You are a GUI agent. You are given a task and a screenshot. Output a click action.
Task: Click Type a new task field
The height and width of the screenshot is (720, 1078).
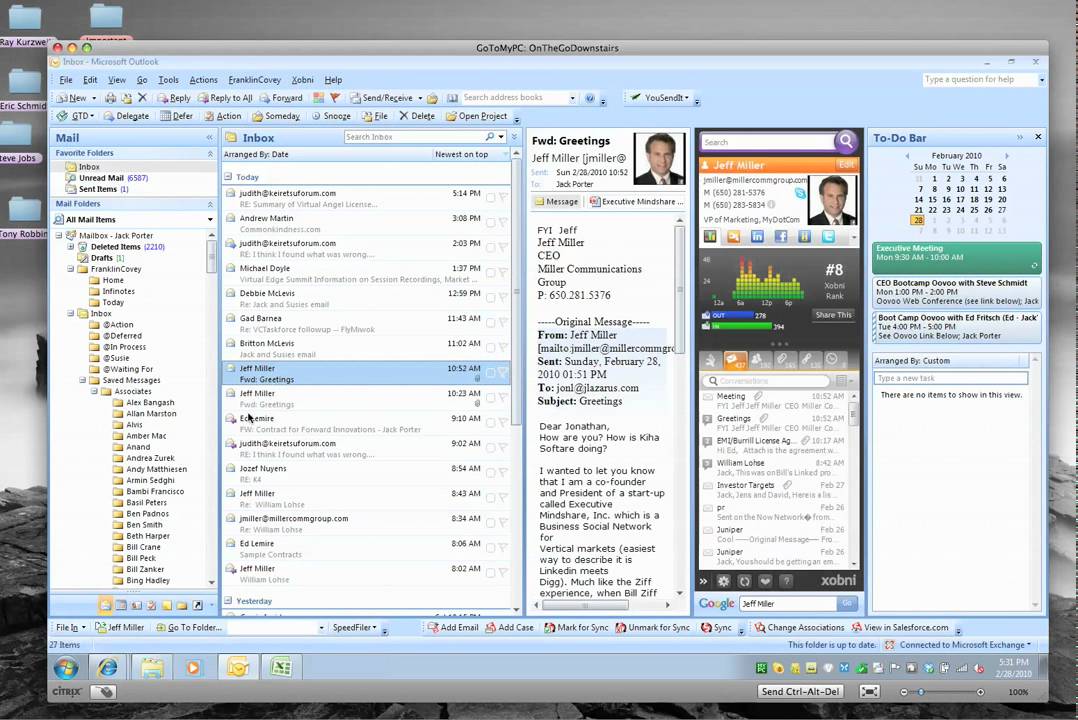tap(951, 378)
